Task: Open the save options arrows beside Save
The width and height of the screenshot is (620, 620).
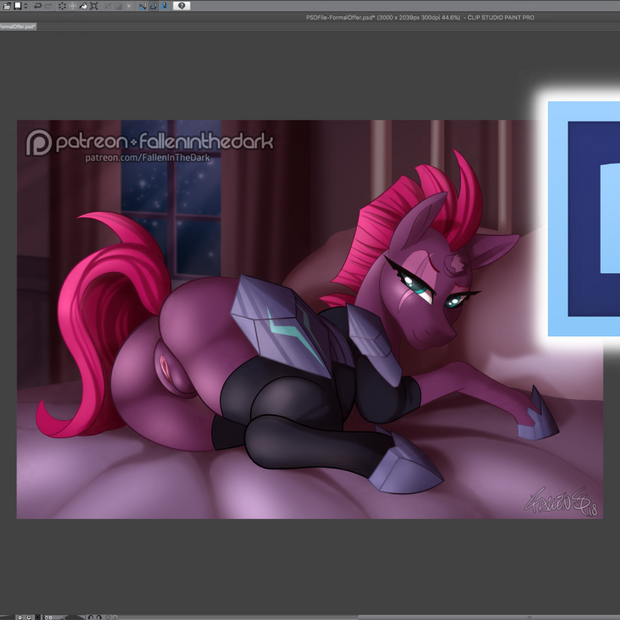Action: (26, 6)
